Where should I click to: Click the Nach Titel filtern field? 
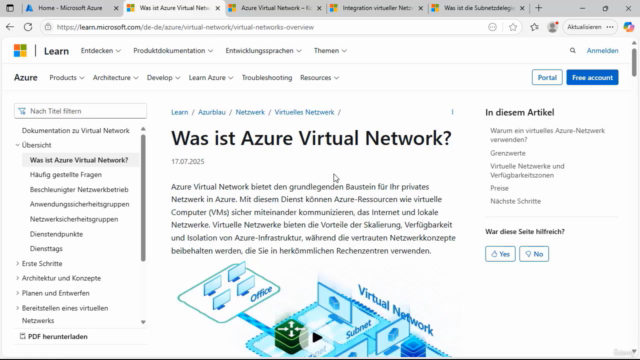[x=80, y=111]
